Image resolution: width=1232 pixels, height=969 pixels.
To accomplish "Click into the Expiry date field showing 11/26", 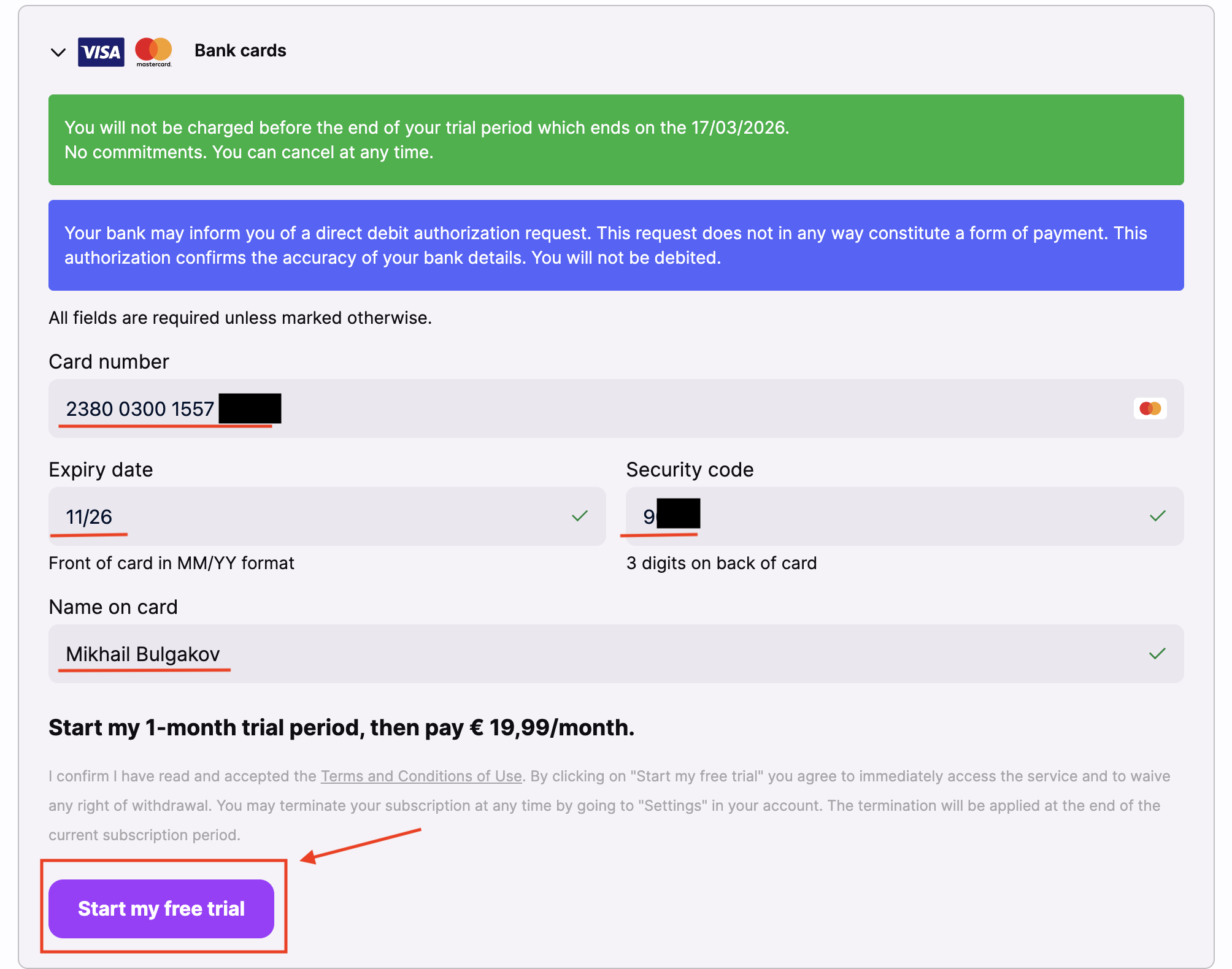I will pos(307,516).
